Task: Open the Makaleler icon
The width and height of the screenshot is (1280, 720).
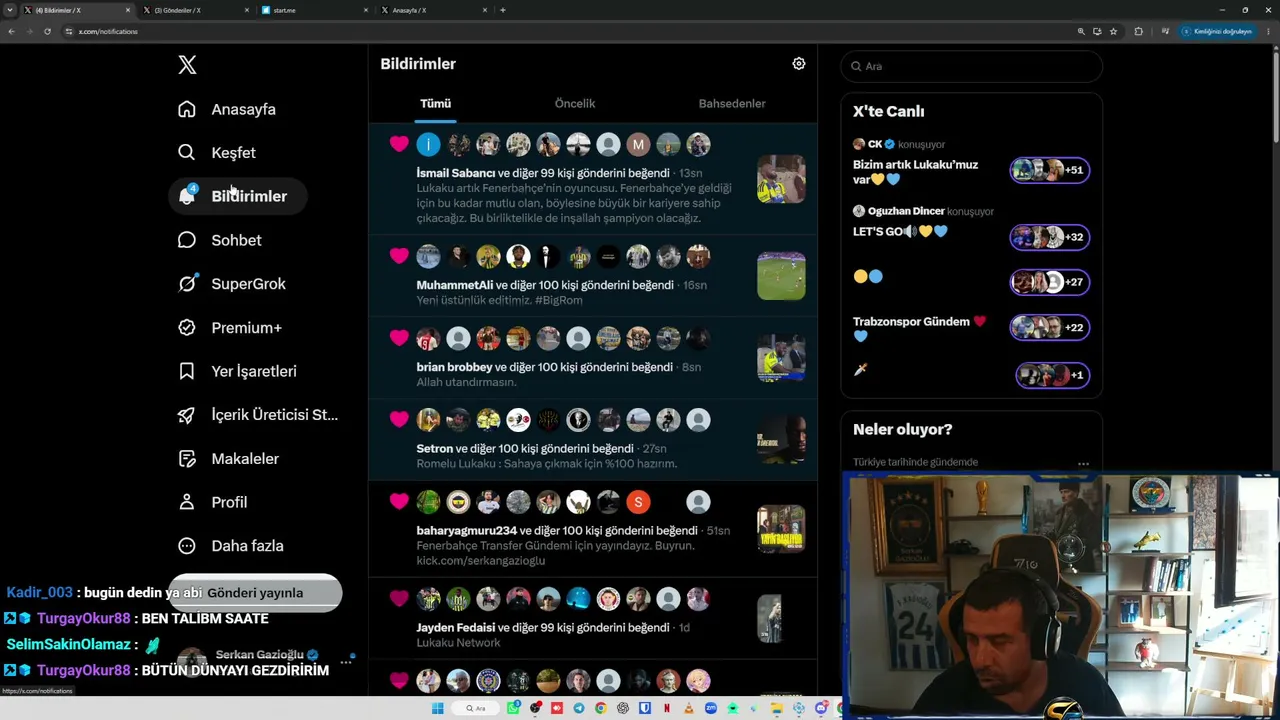Action: pos(186,458)
